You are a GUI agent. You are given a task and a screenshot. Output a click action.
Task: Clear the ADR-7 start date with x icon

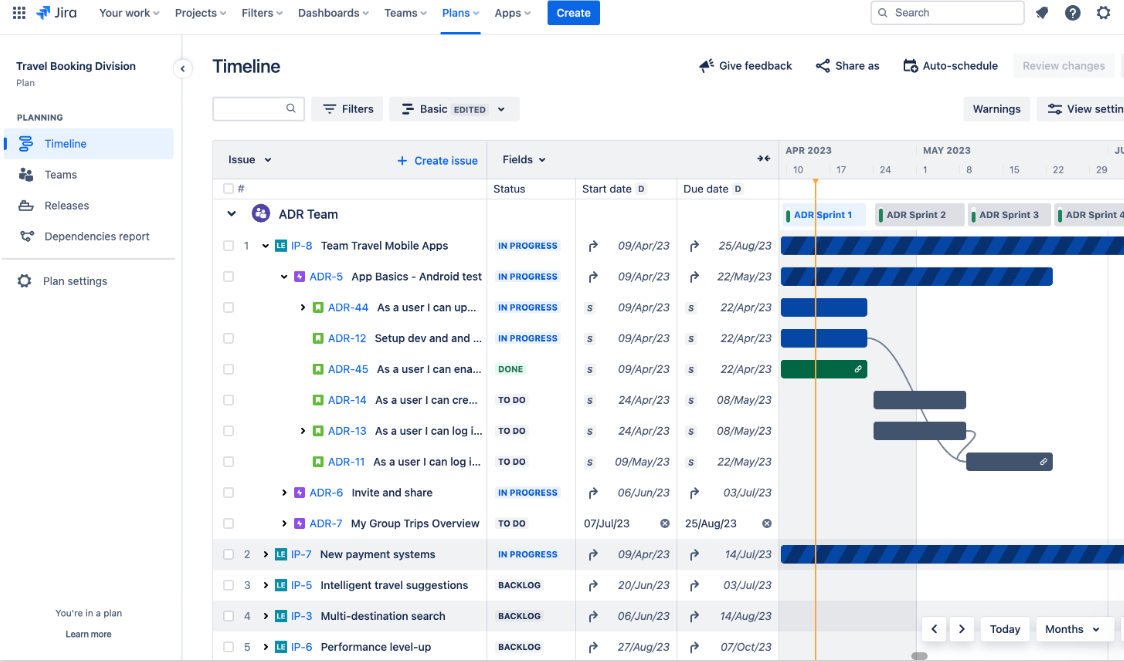665,524
